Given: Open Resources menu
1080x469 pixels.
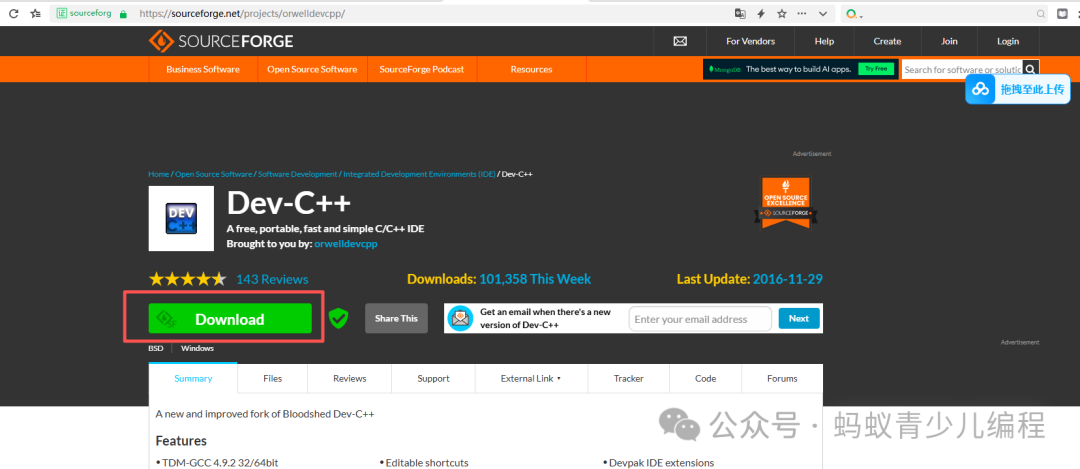Looking at the screenshot, I should [x=531, y=70].
